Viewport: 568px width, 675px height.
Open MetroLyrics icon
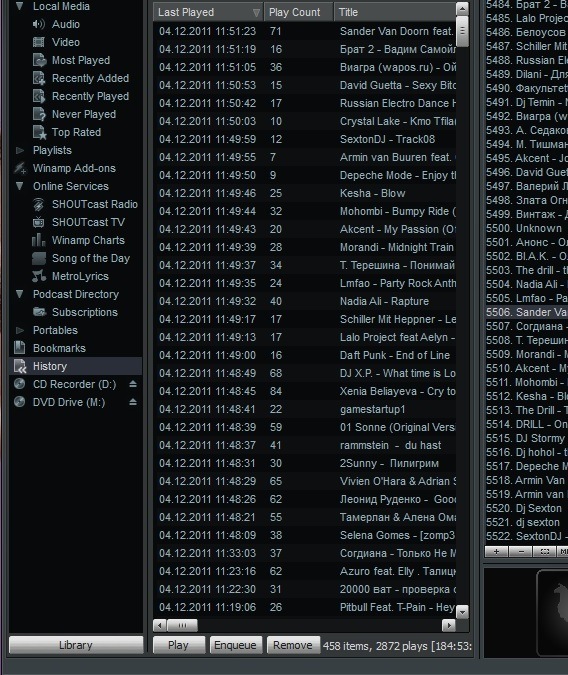(x=39, y=276)
